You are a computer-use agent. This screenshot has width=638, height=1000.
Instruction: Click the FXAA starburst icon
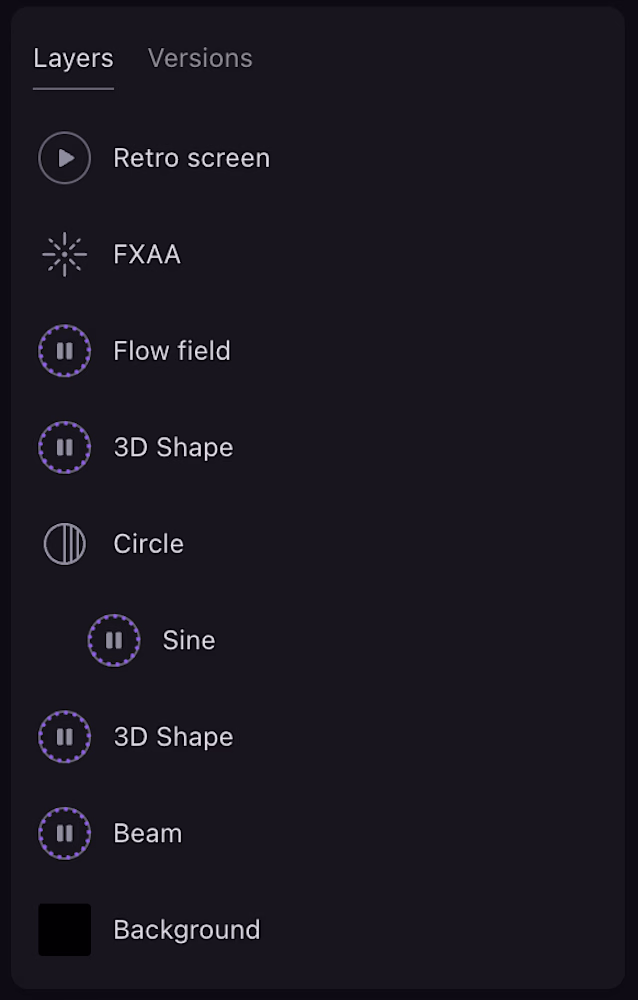(65, 255)
